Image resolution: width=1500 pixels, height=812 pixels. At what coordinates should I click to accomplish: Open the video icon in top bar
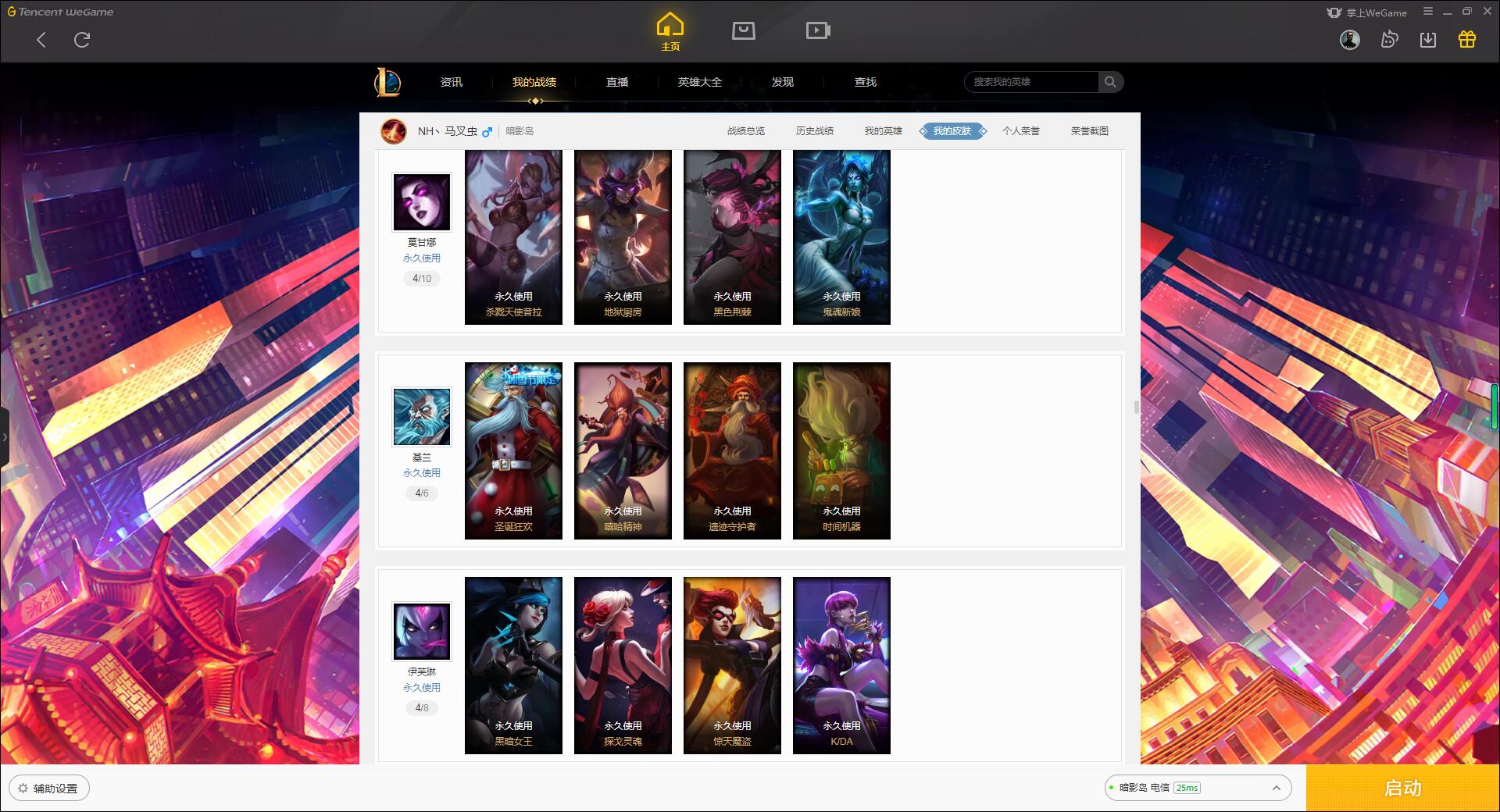[x=818, y=30]
